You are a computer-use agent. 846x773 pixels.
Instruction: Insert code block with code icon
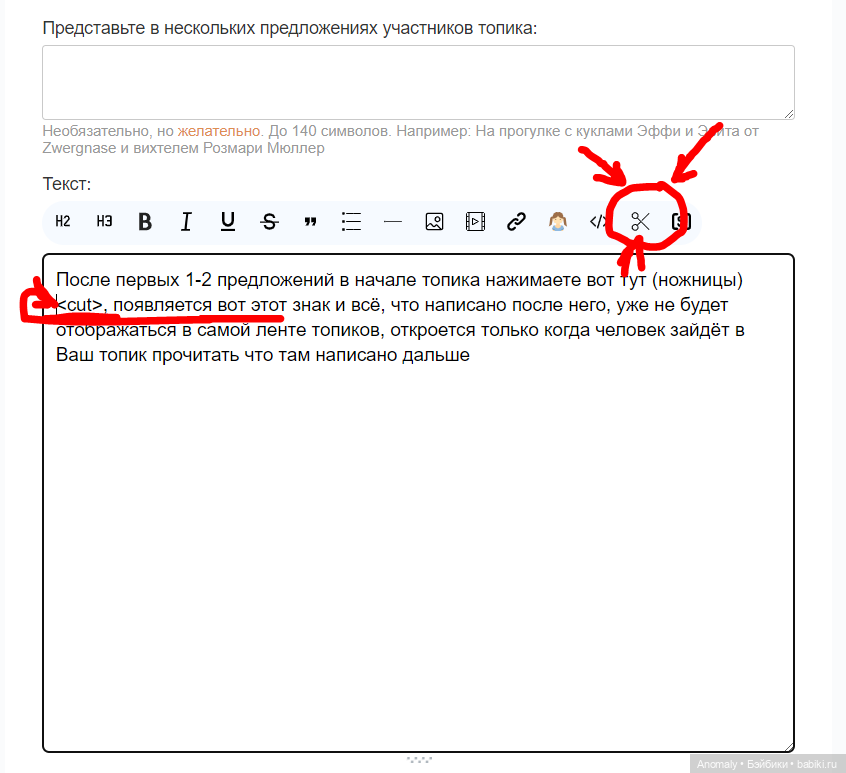point(598,222)
